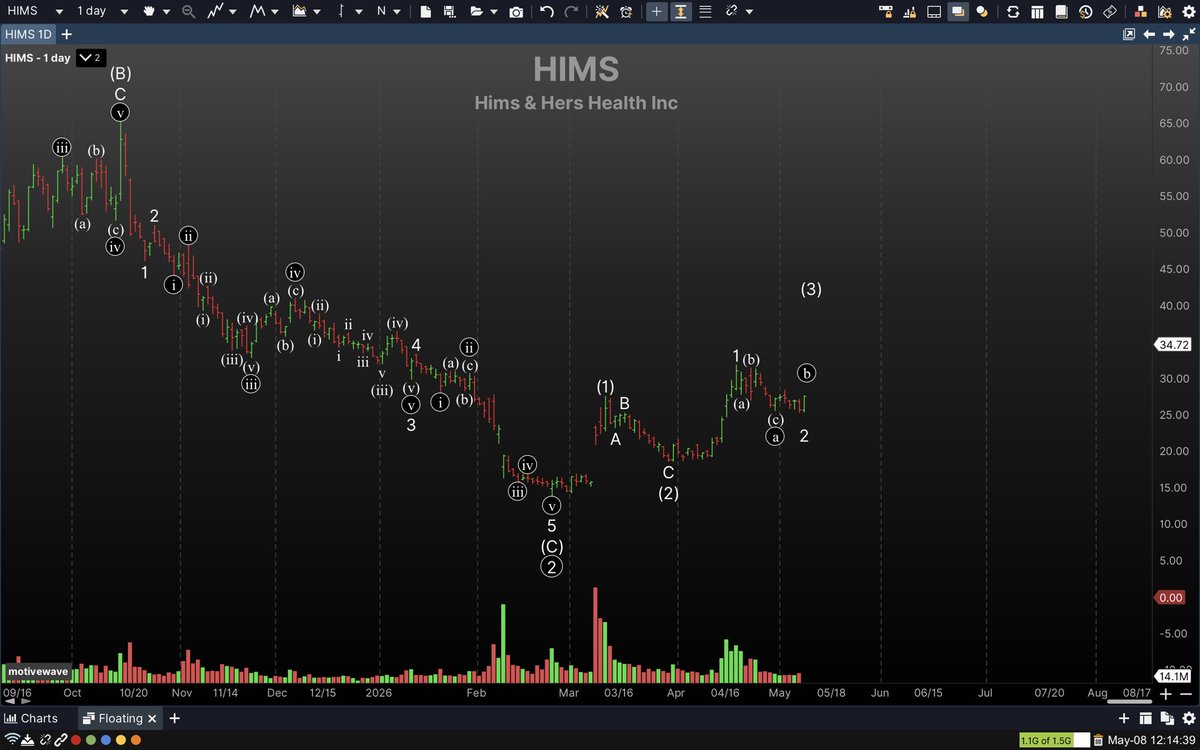Click the bar chart with lock icon

coord(910,12)
